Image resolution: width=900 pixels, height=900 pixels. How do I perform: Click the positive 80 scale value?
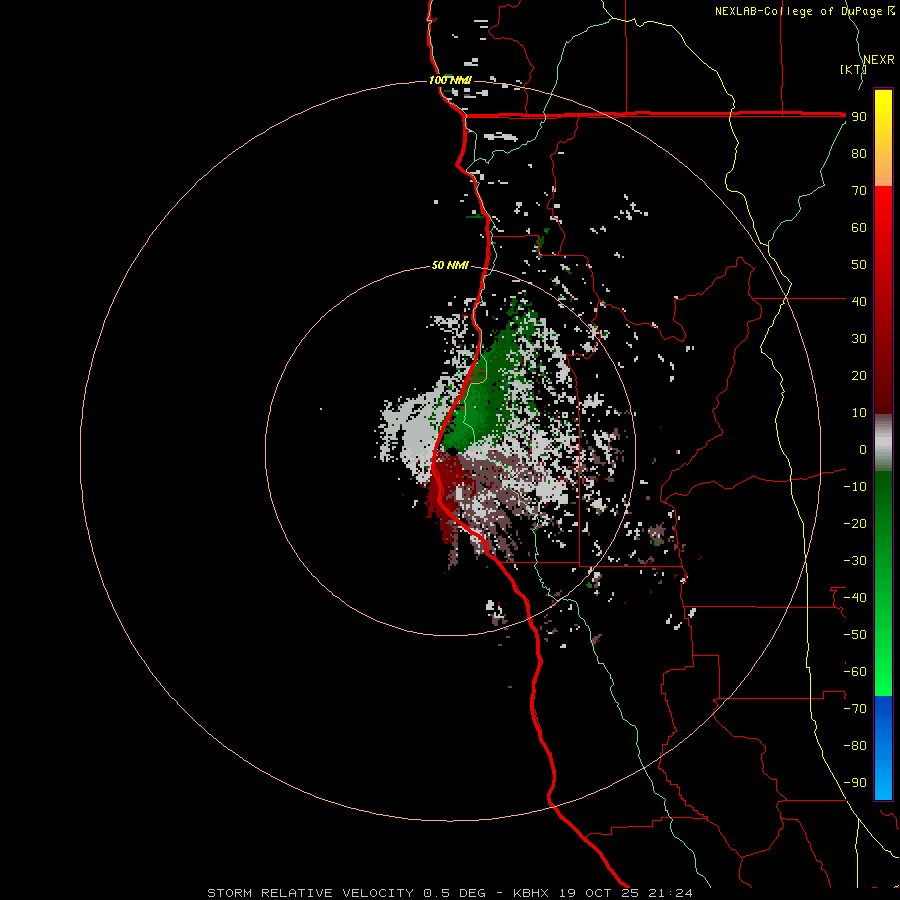coord(859,154)
